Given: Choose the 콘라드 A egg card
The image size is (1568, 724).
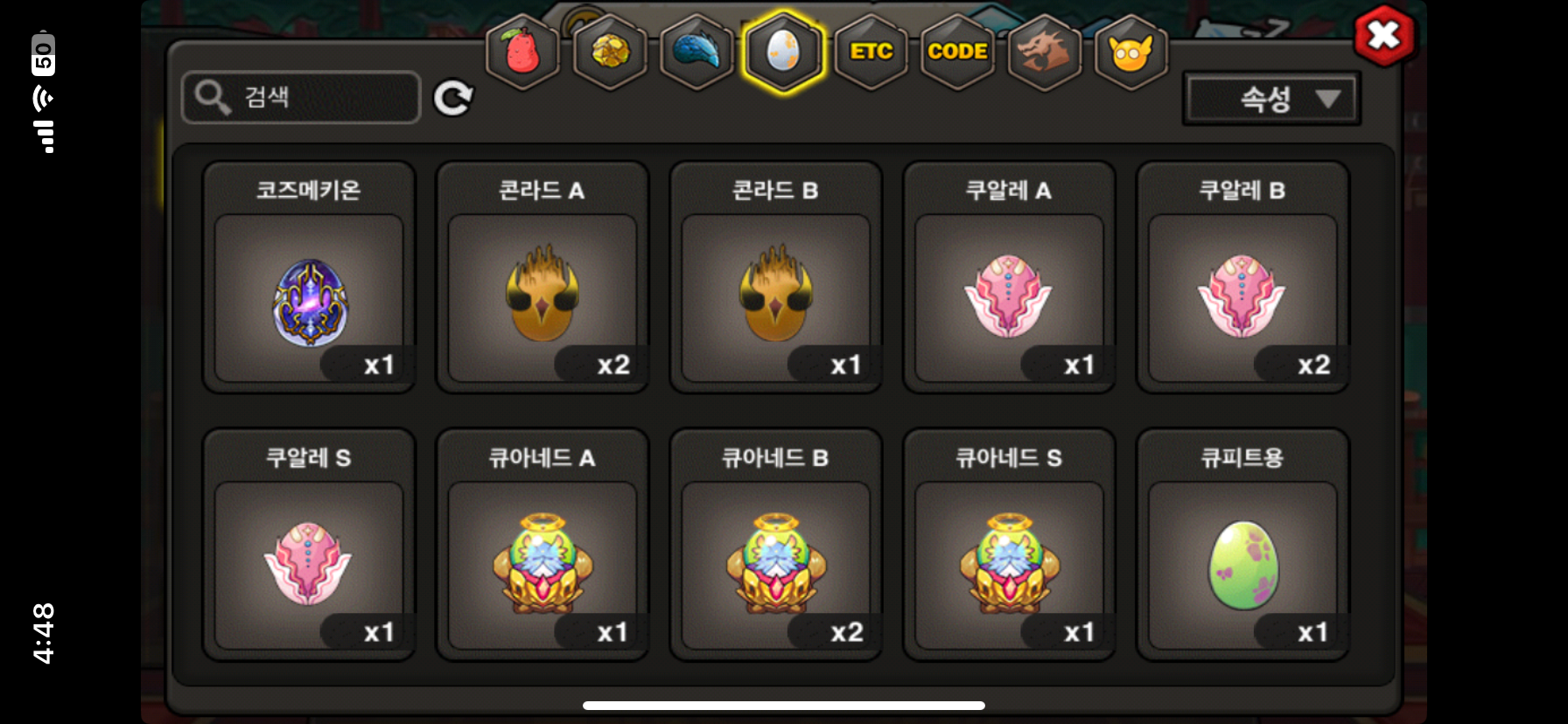Looking at the screenshot, I should pos(542,277).
